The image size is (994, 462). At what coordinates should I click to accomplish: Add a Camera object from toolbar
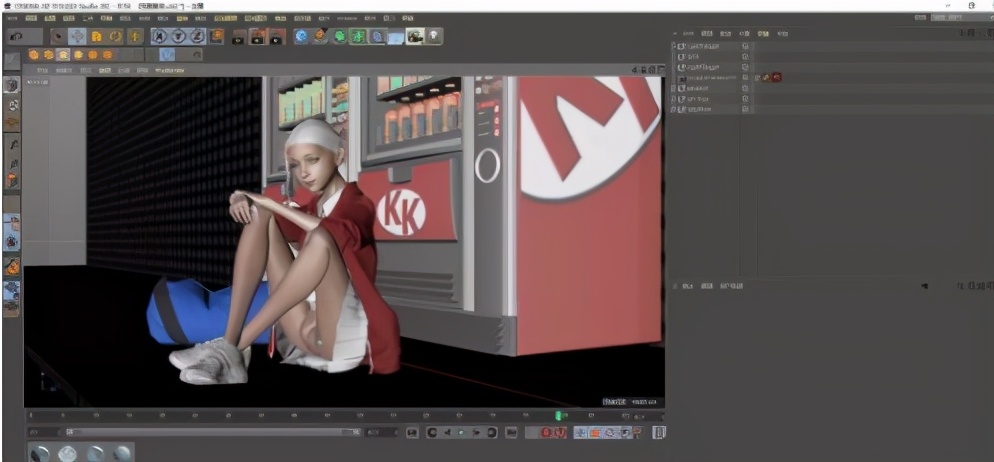pos(414,37)
